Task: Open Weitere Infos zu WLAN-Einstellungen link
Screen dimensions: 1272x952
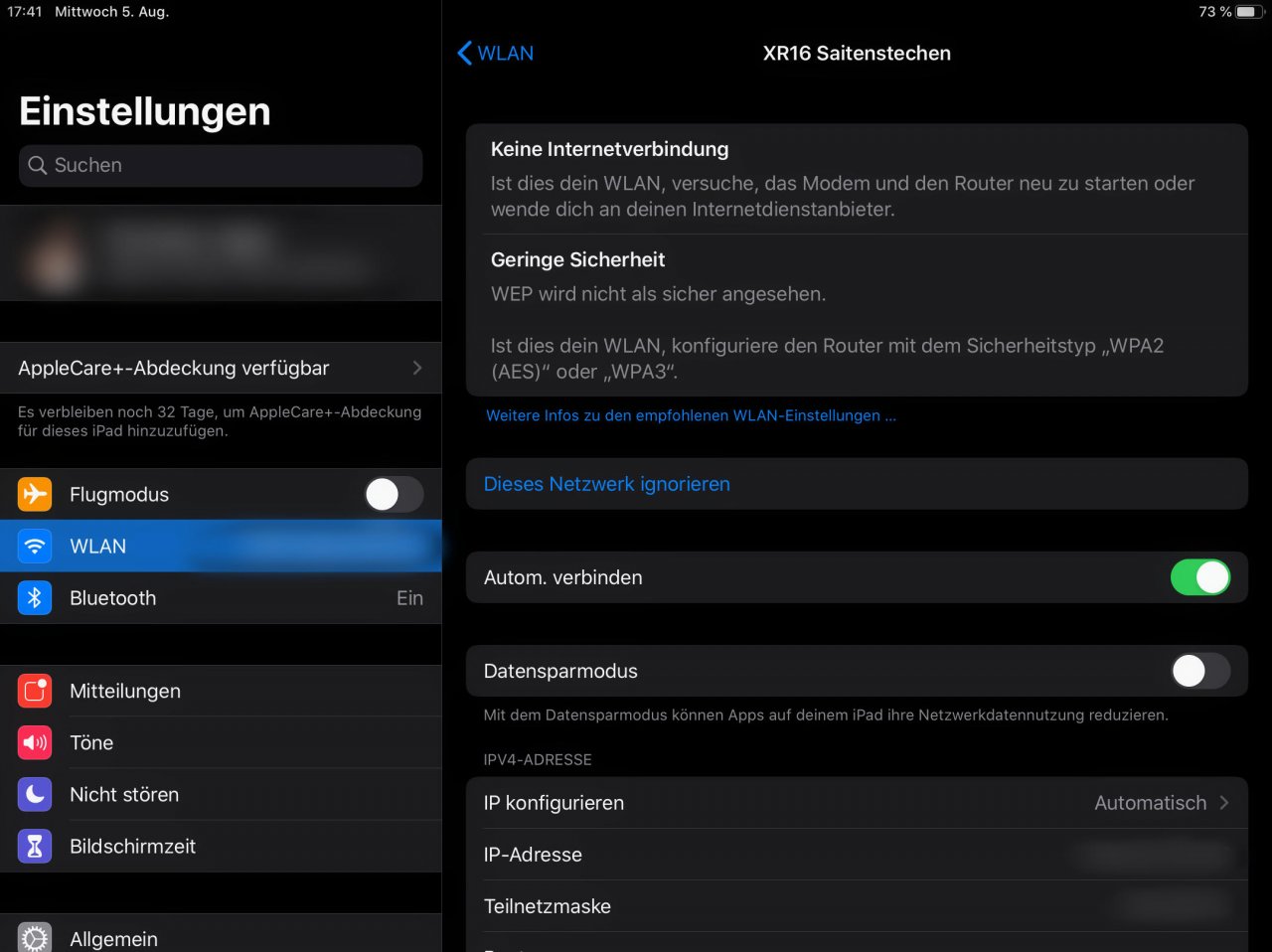Action: 691,415
